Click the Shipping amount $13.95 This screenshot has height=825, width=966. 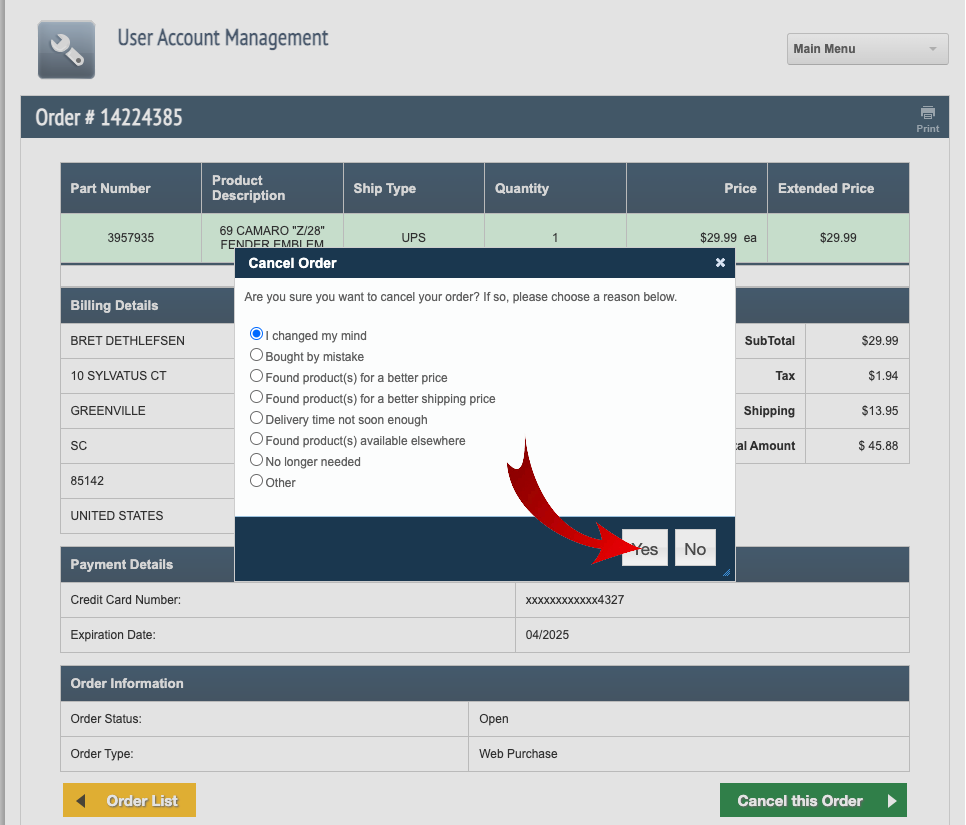pos(879,411)
